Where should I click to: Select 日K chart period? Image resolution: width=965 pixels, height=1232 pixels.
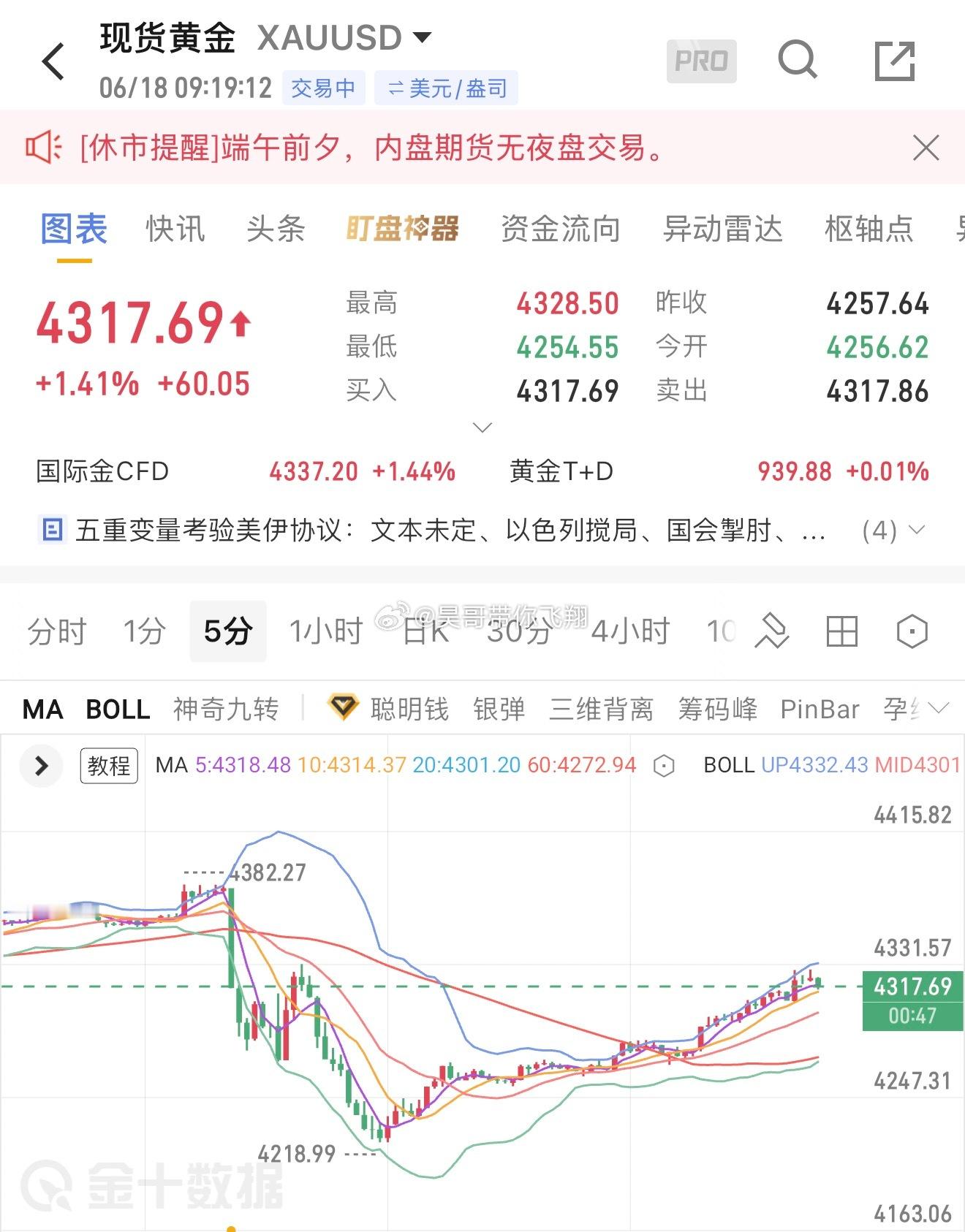click(x=425, y=631)
